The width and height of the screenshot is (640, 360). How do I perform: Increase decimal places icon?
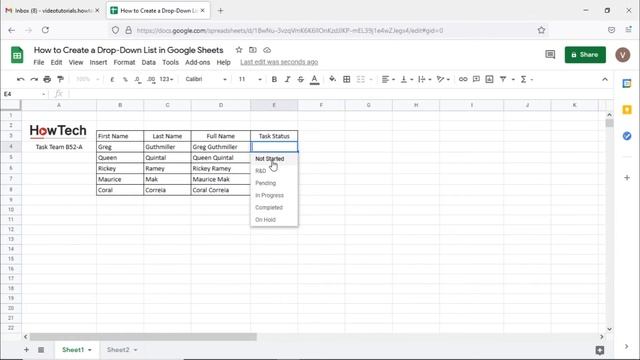151,79
